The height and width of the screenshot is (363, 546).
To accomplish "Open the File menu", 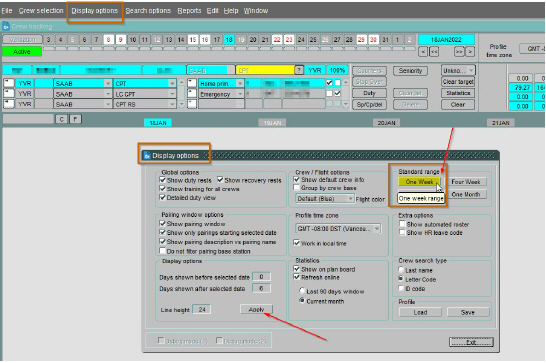I will tap(7, 11).
